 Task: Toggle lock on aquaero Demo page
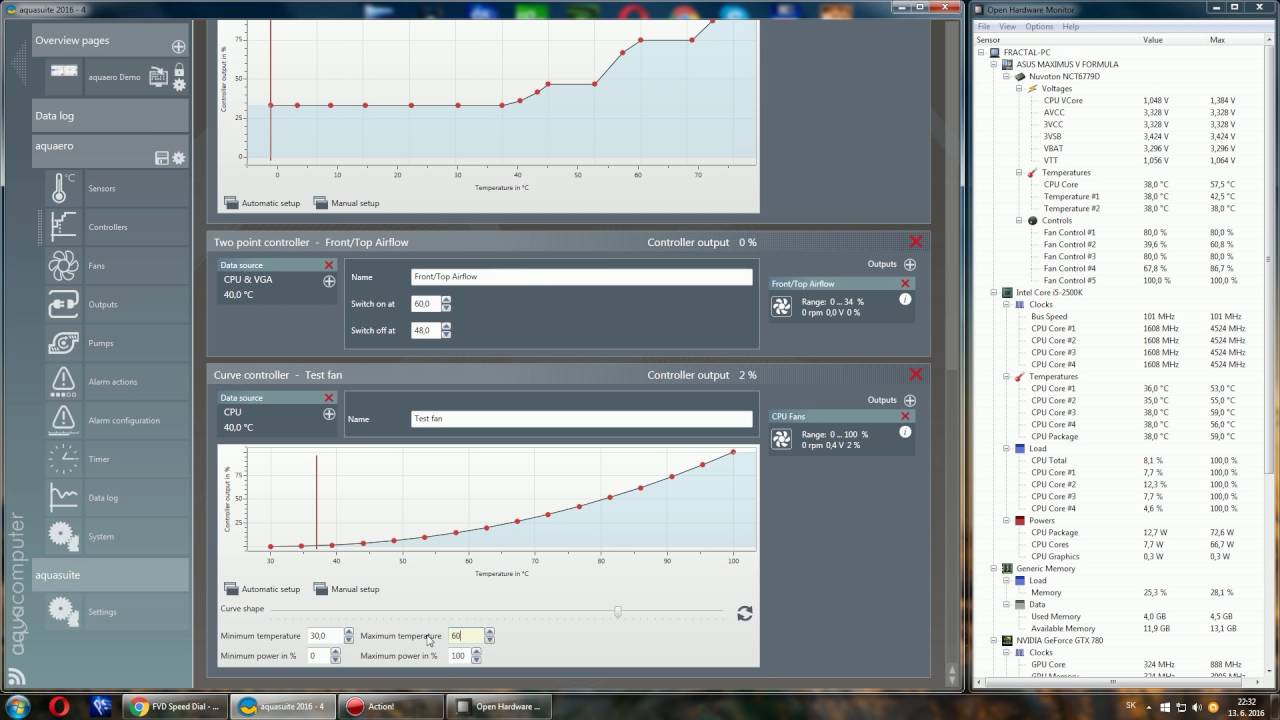pyautogui.click(x=179, y=71)
